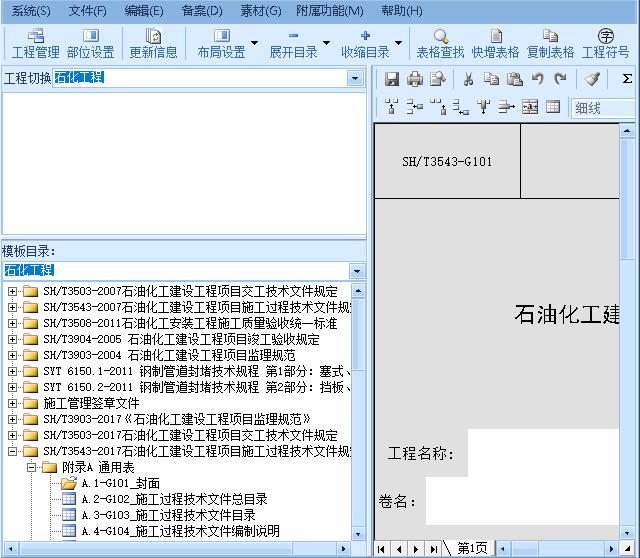The width and height of the screenshot is (640, 558).
Task: Click the 第1页 sheet tab
Action: pyautogui.click(x=472, y=548)
